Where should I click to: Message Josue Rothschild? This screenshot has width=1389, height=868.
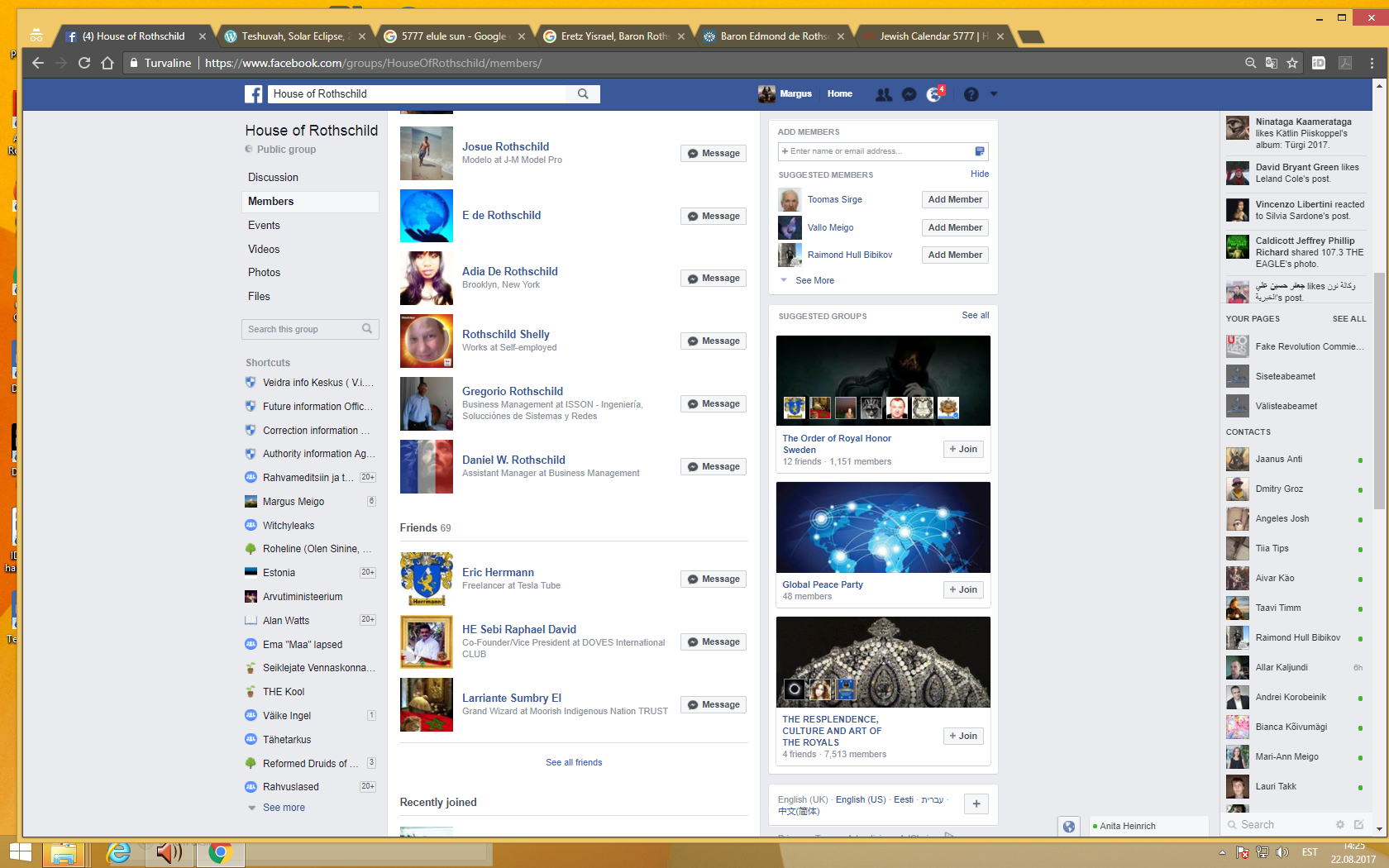[x=714, y=154]
